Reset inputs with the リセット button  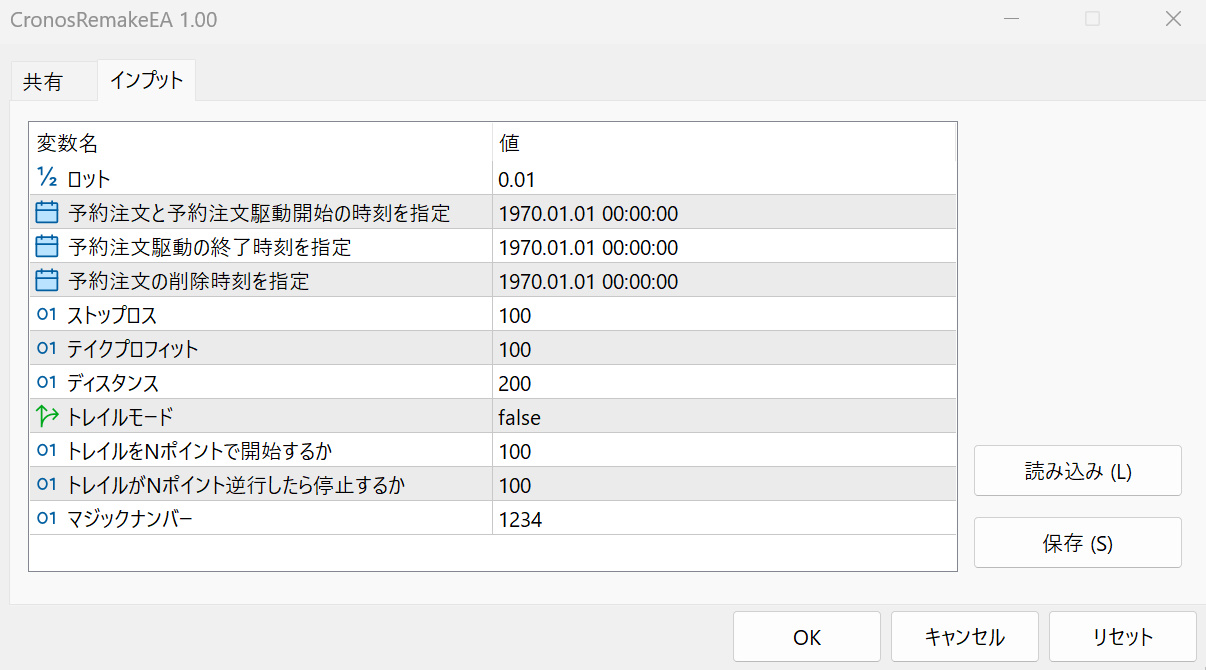pyautogui.click(x=1122, y=637)
